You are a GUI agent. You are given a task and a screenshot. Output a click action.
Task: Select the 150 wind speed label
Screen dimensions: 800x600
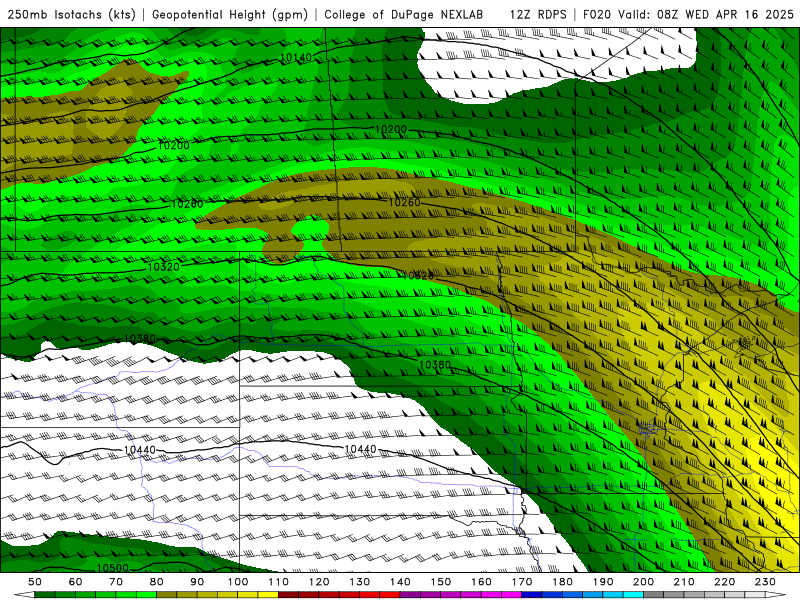point(441,582)
